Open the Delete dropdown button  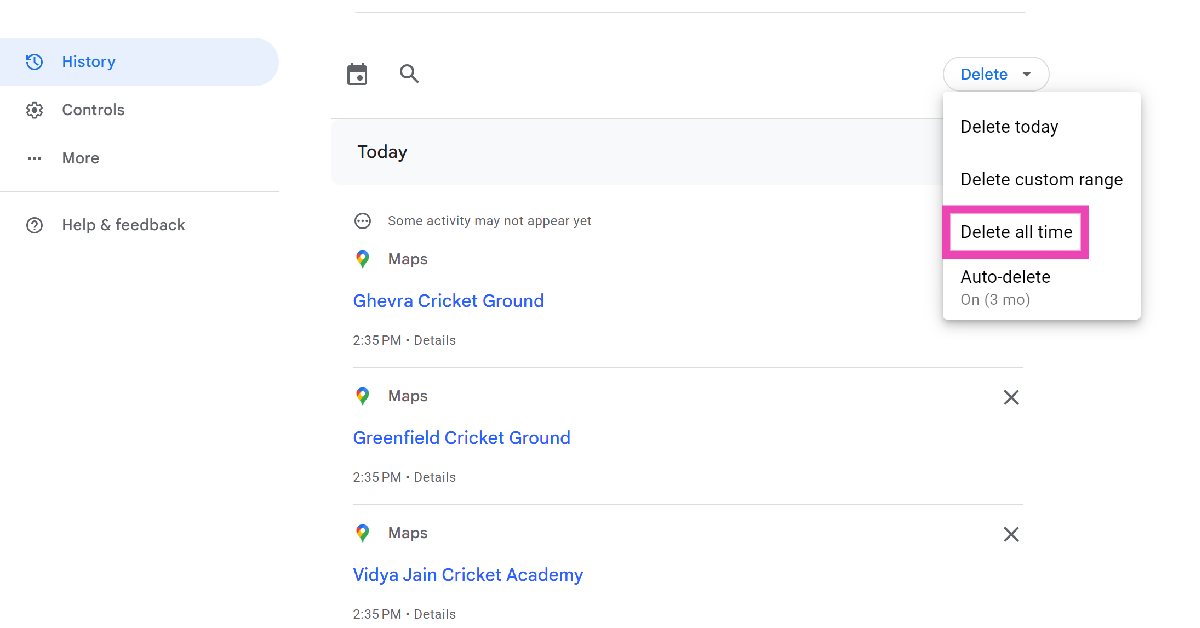tap(985, 74)
